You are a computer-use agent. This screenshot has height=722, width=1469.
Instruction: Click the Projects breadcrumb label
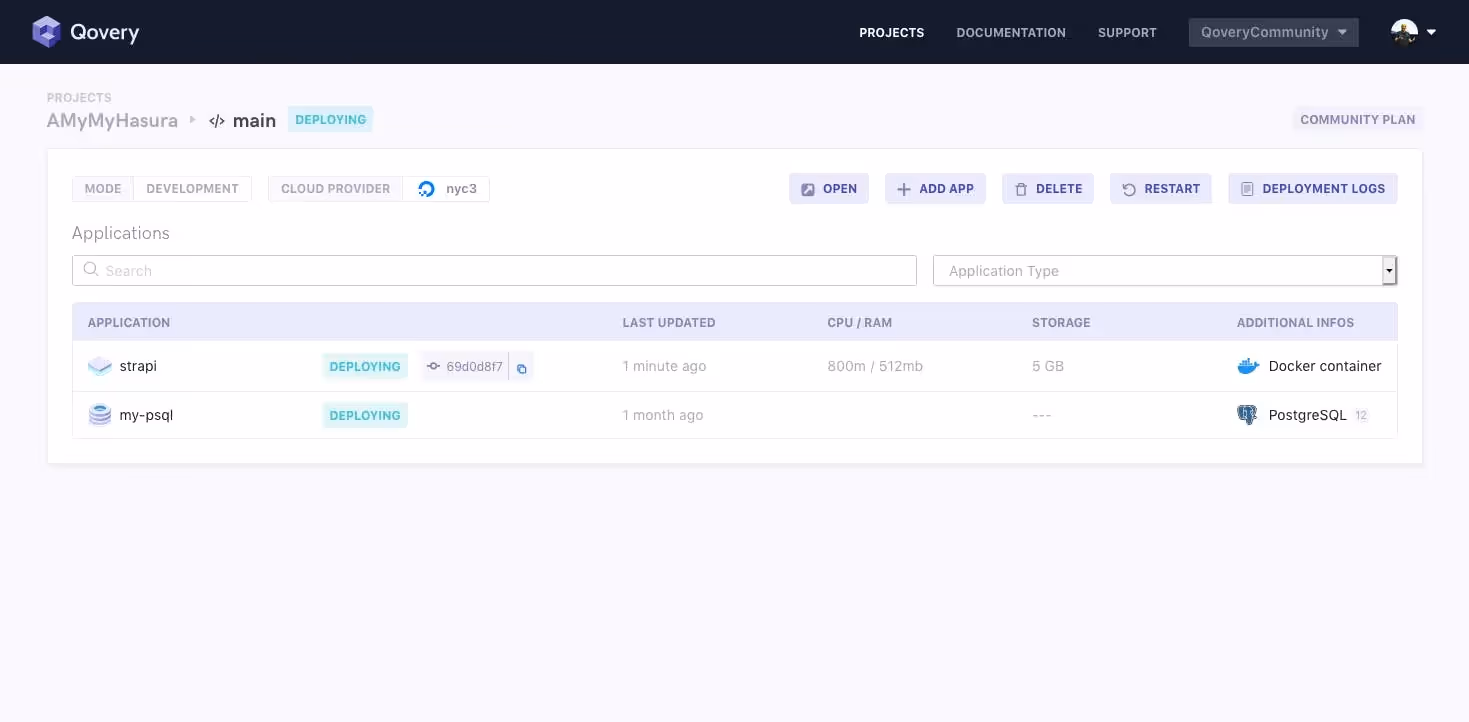coord(79,98)
